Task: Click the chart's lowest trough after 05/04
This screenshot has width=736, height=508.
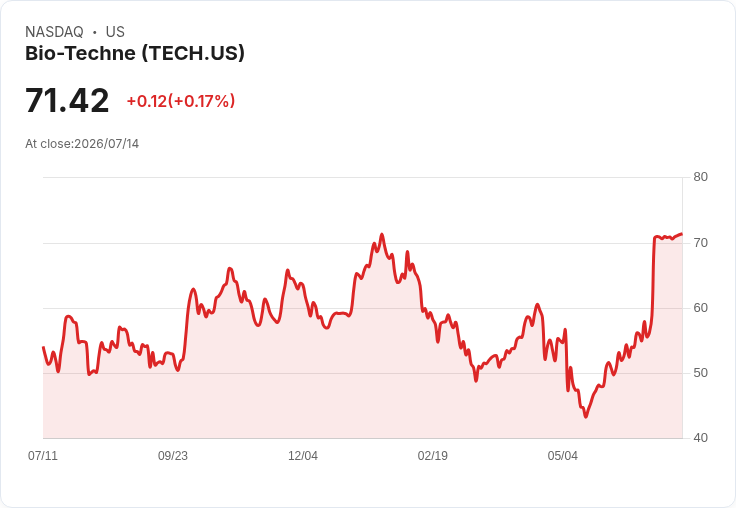Action: [x=585, y=416]
